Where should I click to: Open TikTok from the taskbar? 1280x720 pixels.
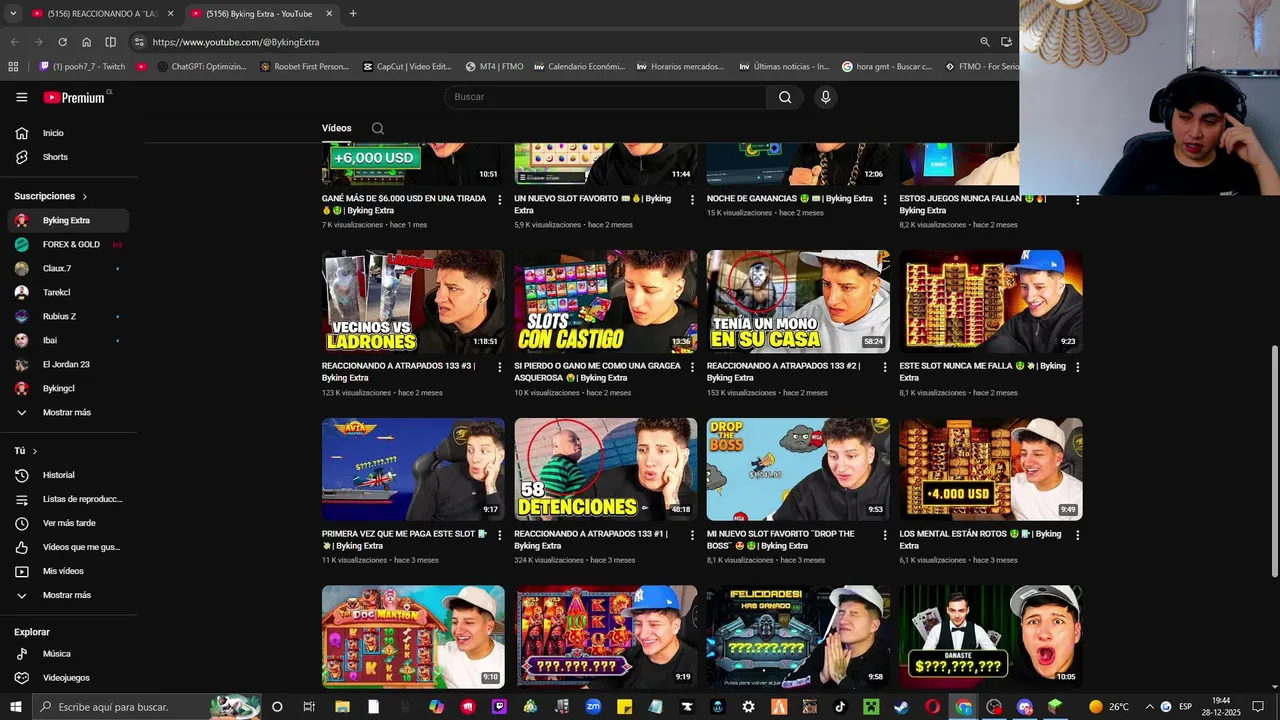(840, 707)
